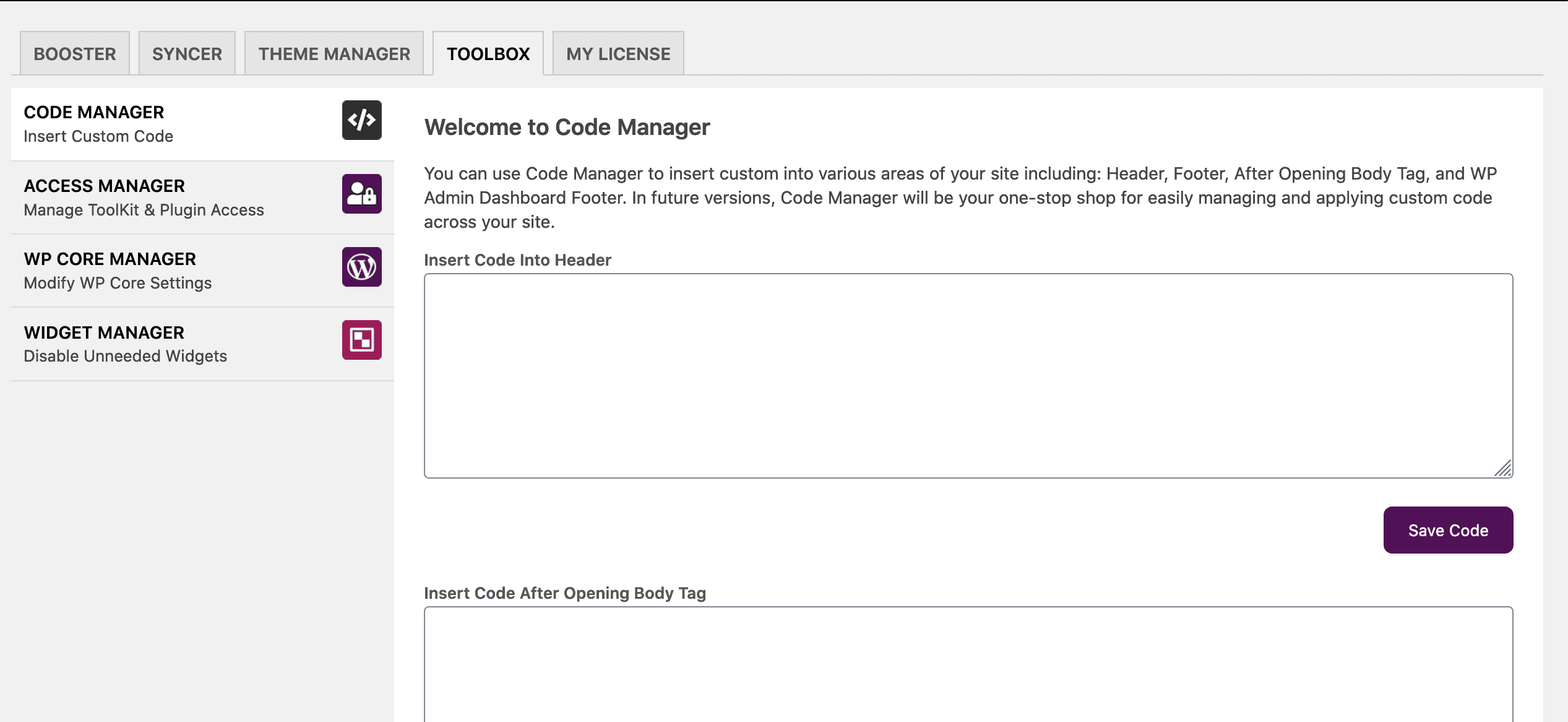The height and width of the screenshot is (722, 1568).
Task: Go to the Theme Manager tab
Action: tap(334, 54)
